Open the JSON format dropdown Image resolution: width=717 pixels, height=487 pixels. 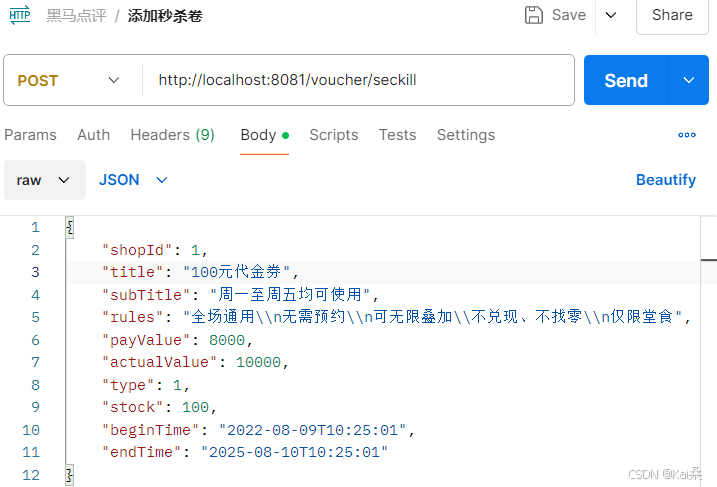pyautogui.click(x=133, y=180)
